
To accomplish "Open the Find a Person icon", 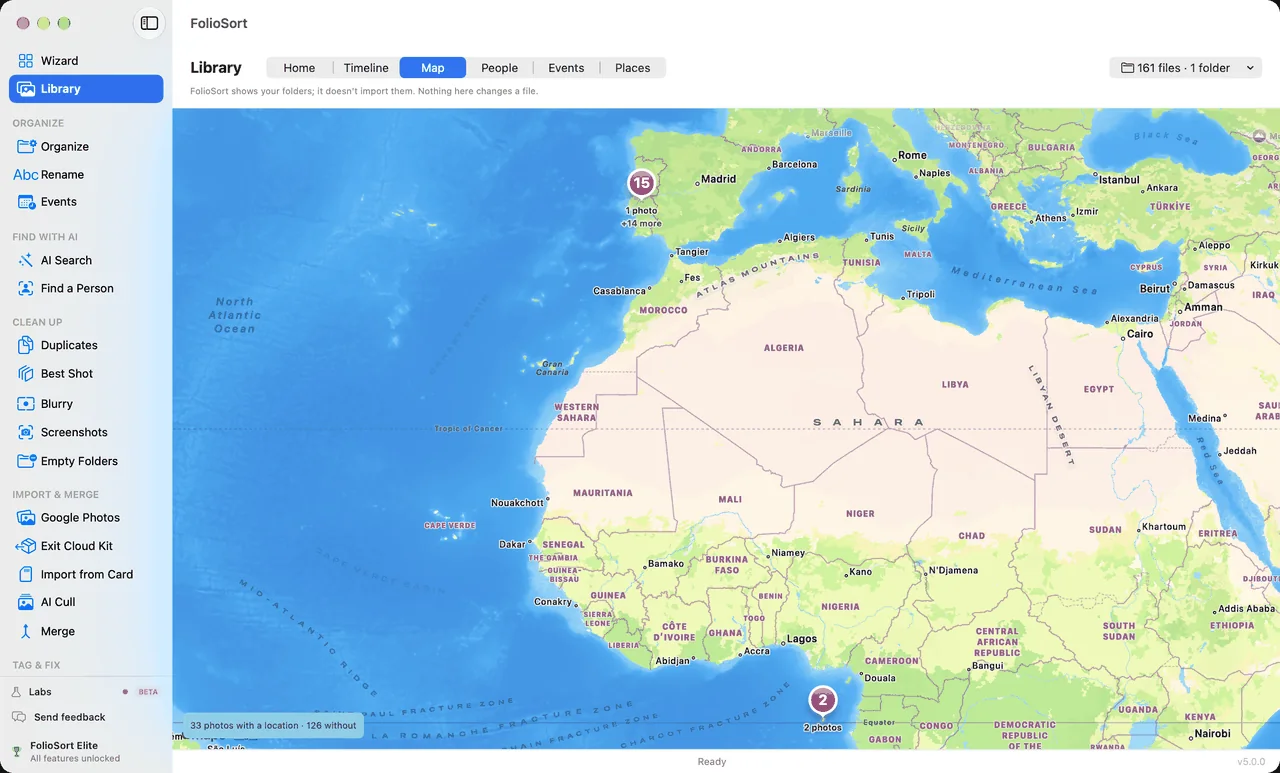I will 26,288.
